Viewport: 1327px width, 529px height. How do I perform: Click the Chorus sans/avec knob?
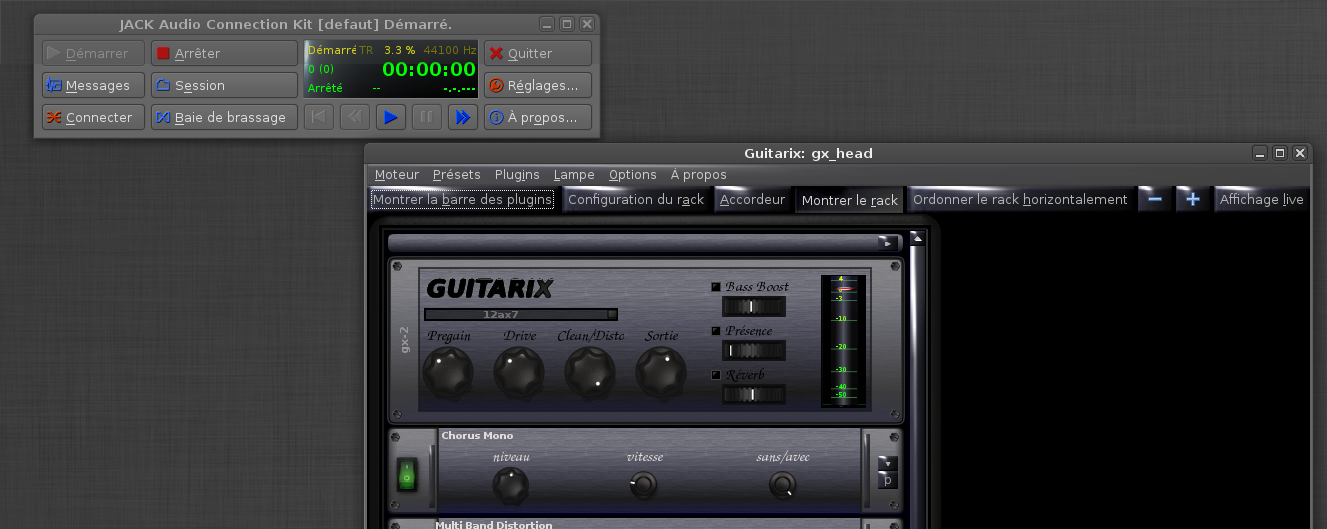[x=782, y=486]
